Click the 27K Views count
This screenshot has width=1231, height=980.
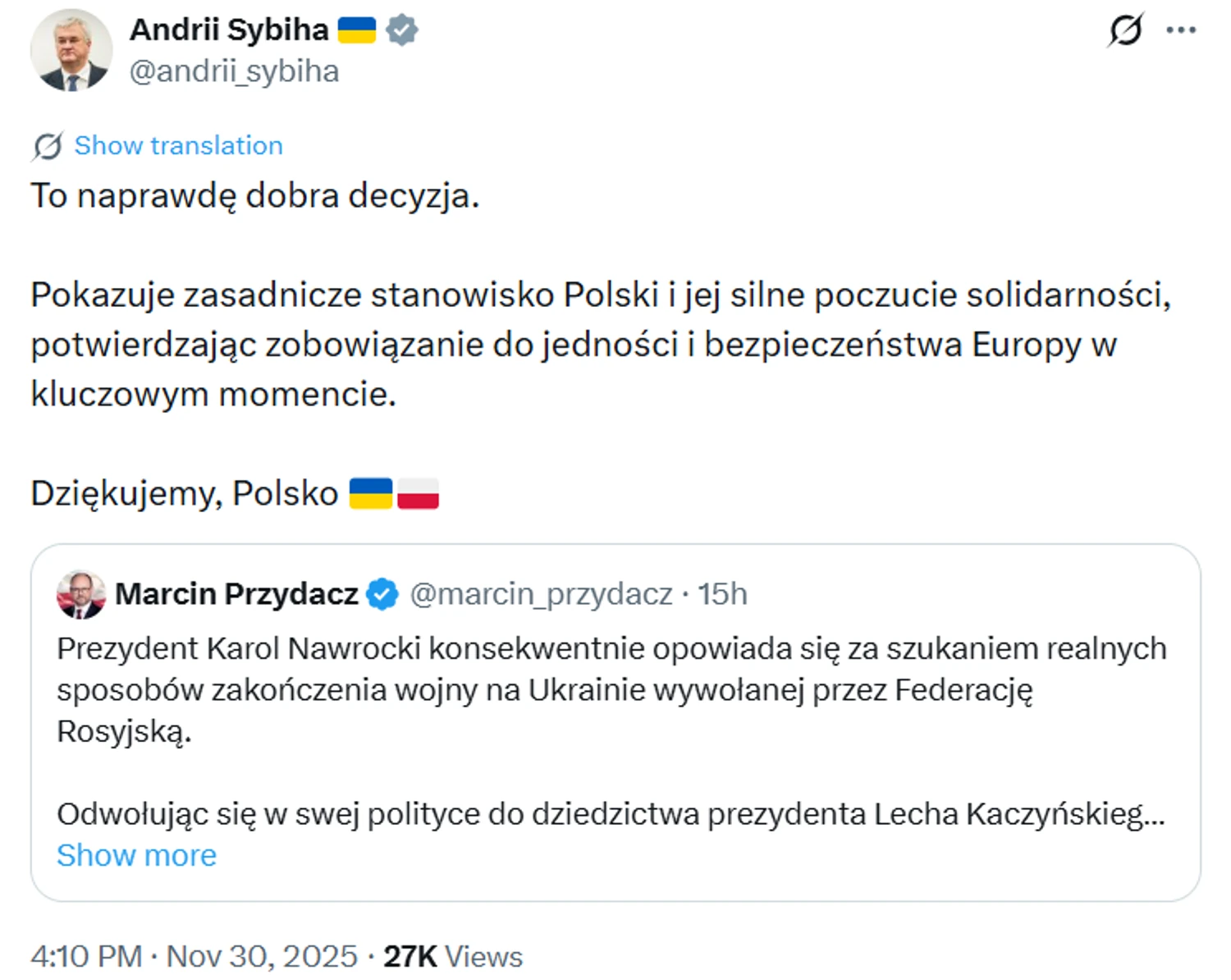pyautogui.click(x=453, y=956)
